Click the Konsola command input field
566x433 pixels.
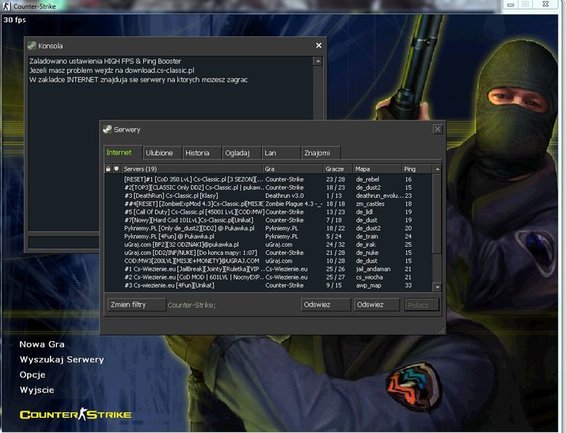pos(64,241)
